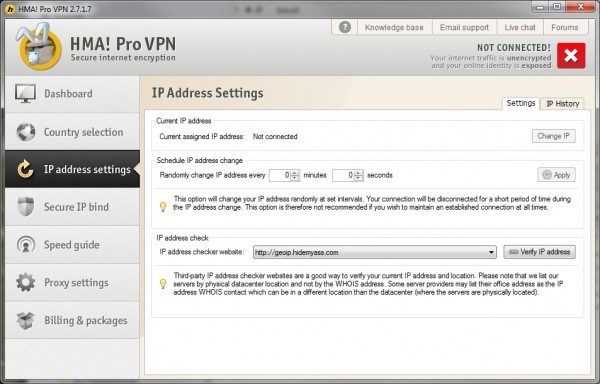Image resolution: width=600 pixels, height=384 pixels.
Task: Click the question mark help icon
Action: [345, 27]
